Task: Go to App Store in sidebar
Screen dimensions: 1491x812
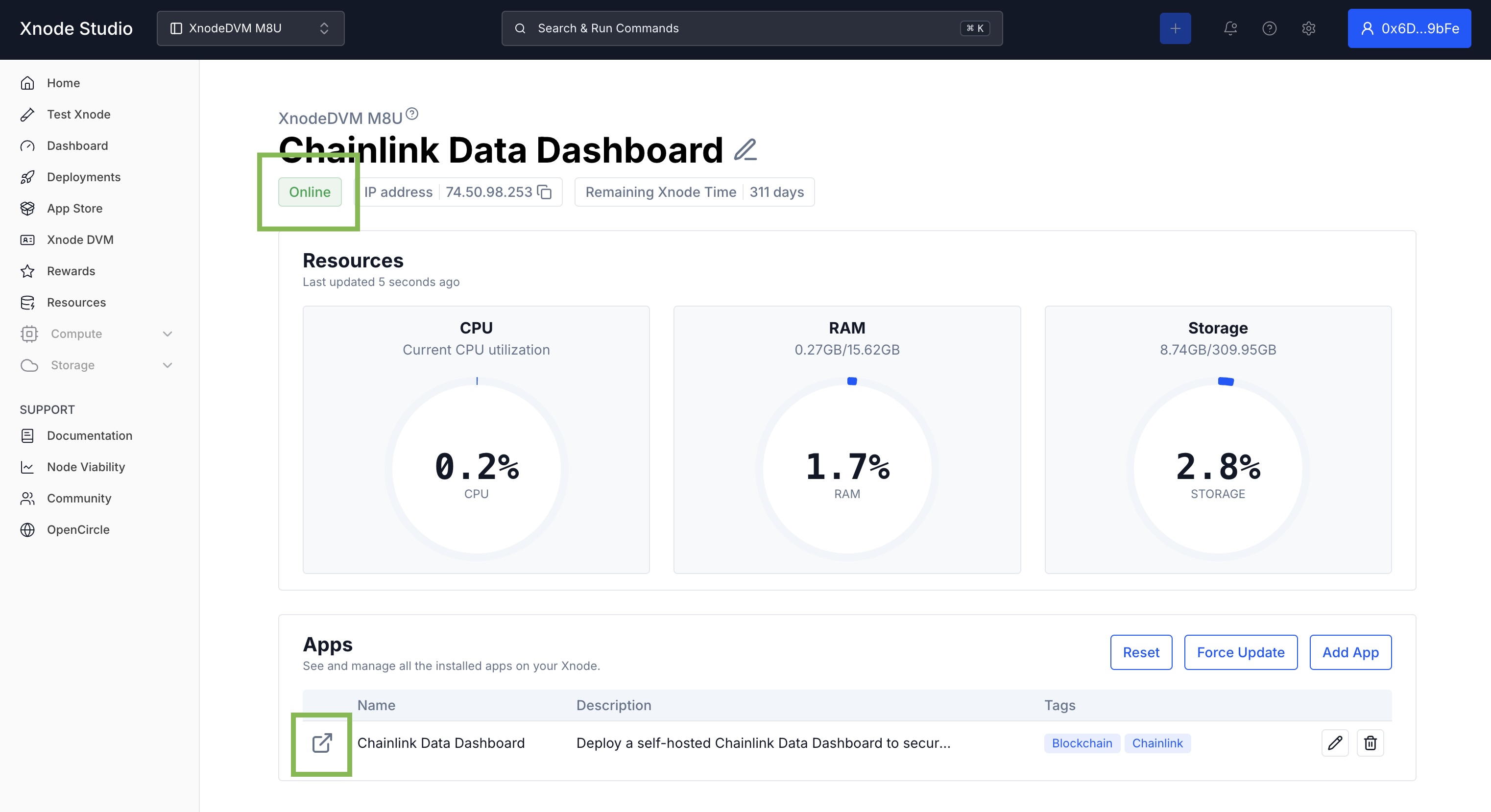Action: coord(74,208)
